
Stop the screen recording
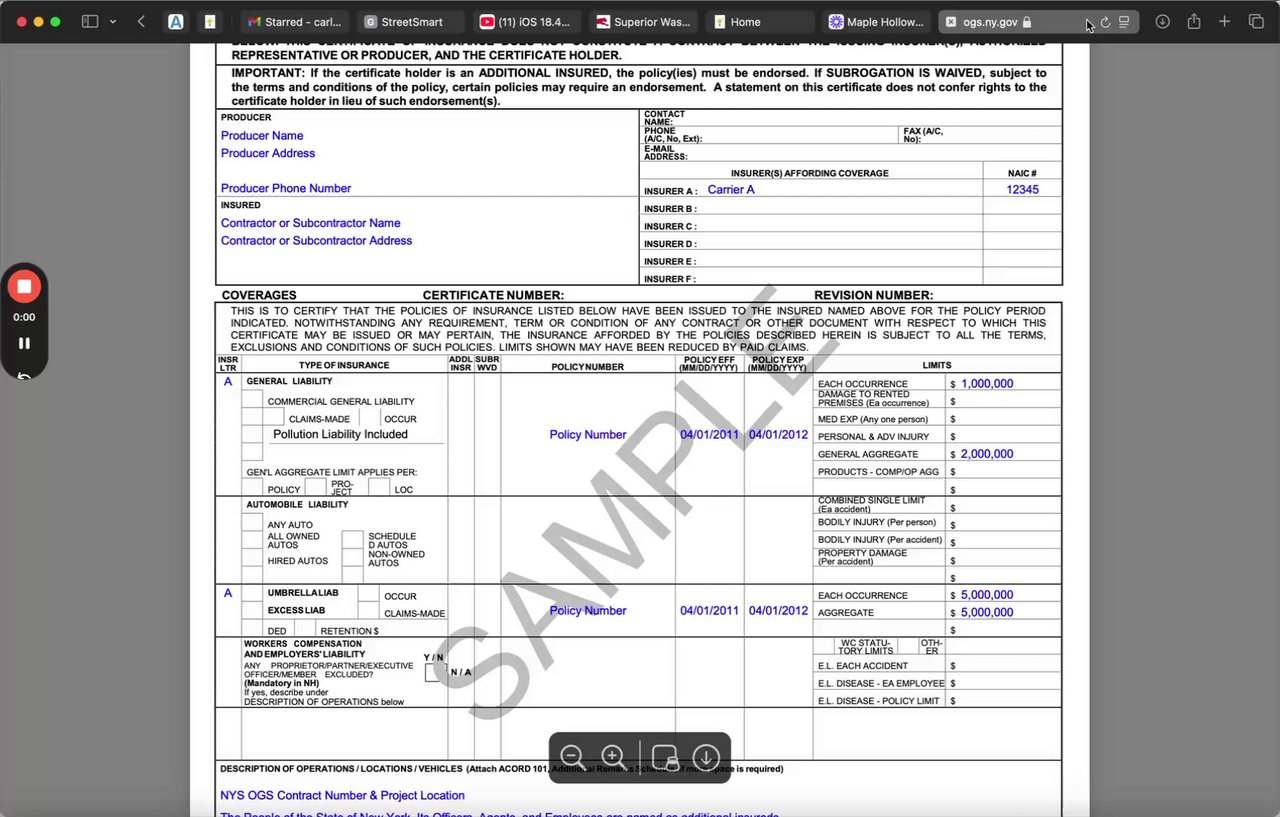pyautogui.click(x=24, y=287)
